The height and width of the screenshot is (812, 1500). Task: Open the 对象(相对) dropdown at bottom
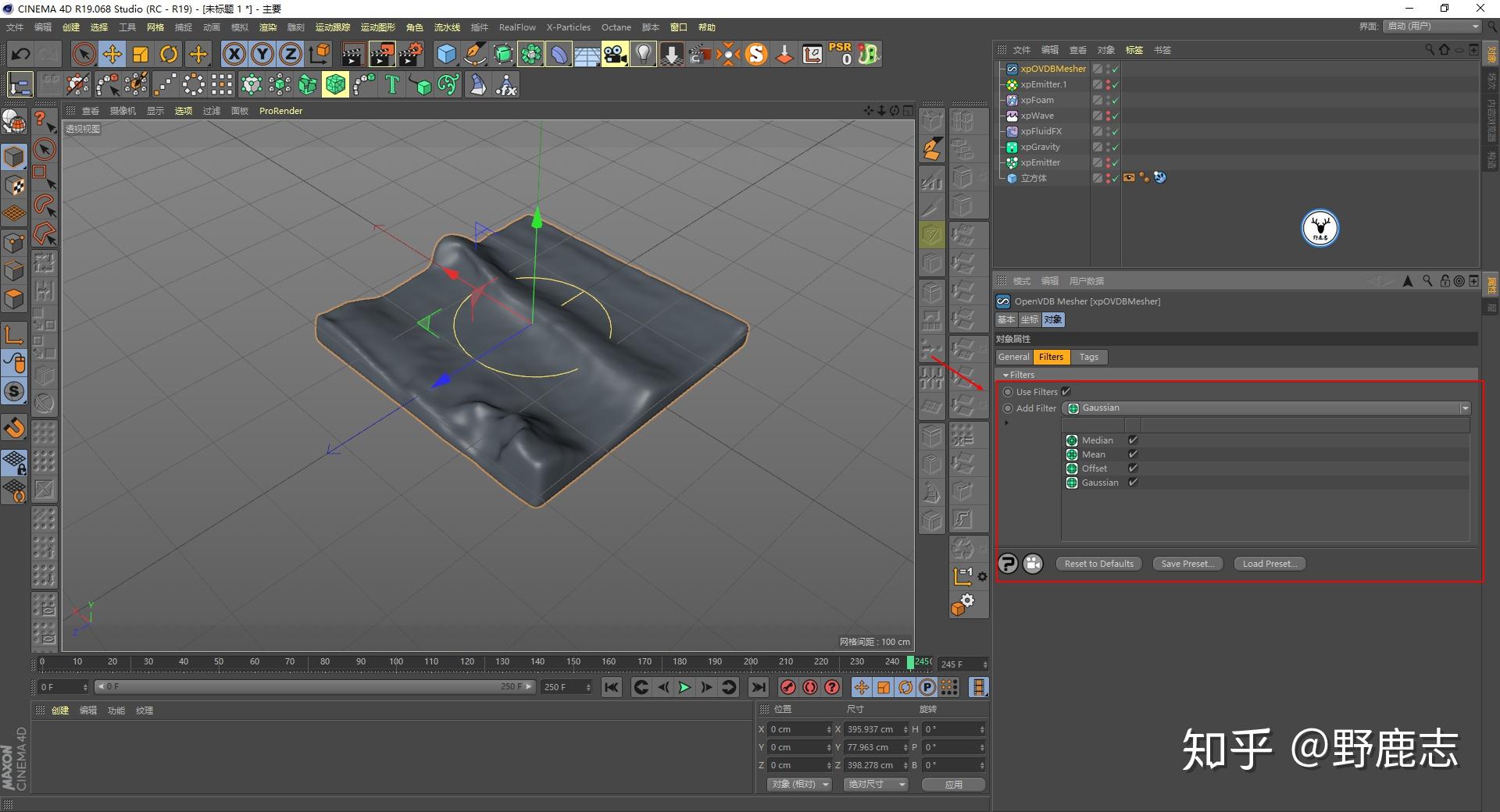(798, 784)
